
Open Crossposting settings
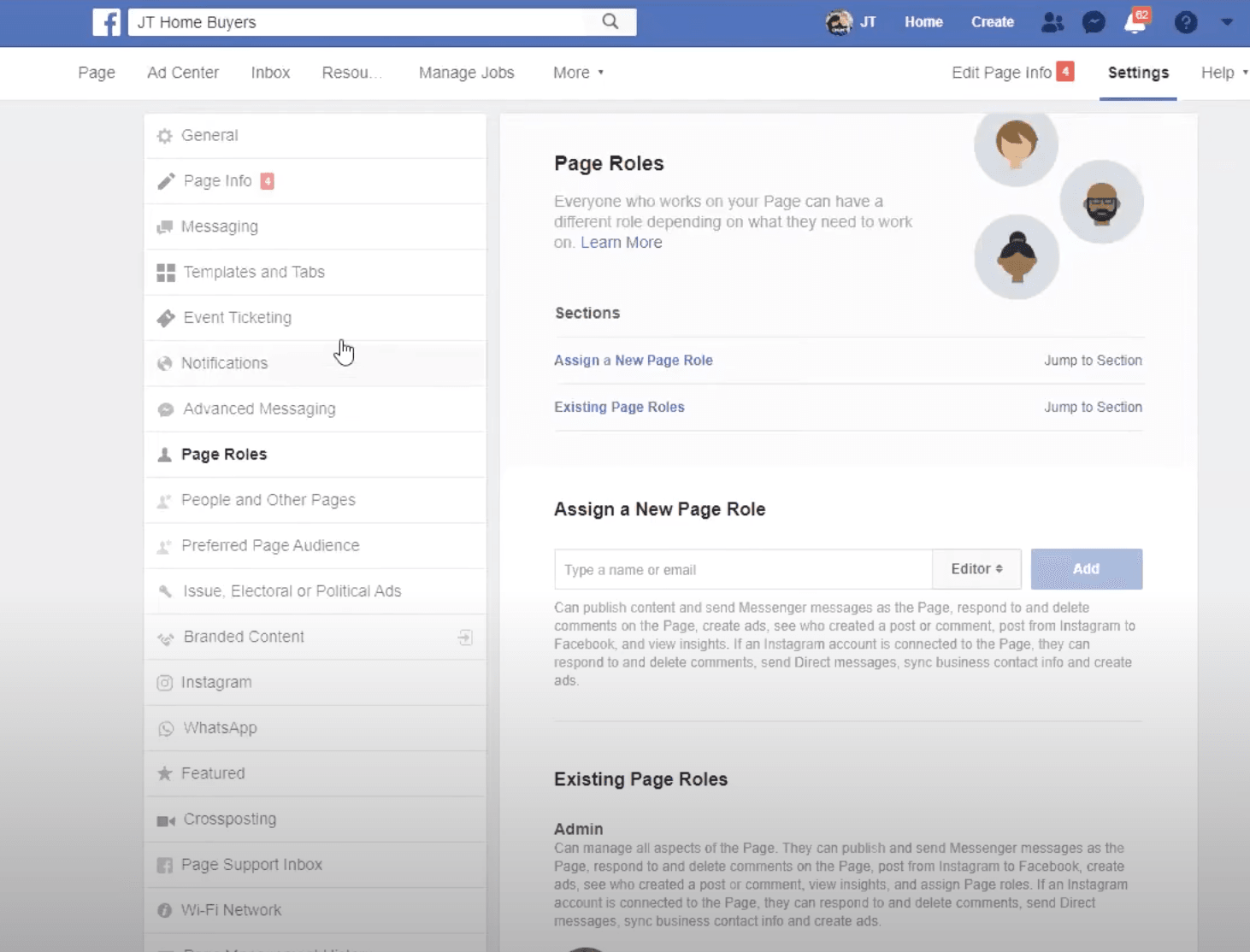click(x=315, y=819)
